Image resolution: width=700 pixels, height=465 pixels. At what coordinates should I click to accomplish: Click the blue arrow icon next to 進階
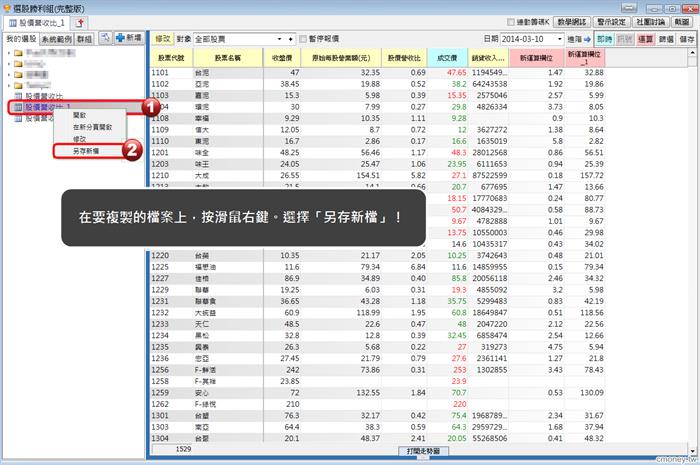click(x=587, y=39)
